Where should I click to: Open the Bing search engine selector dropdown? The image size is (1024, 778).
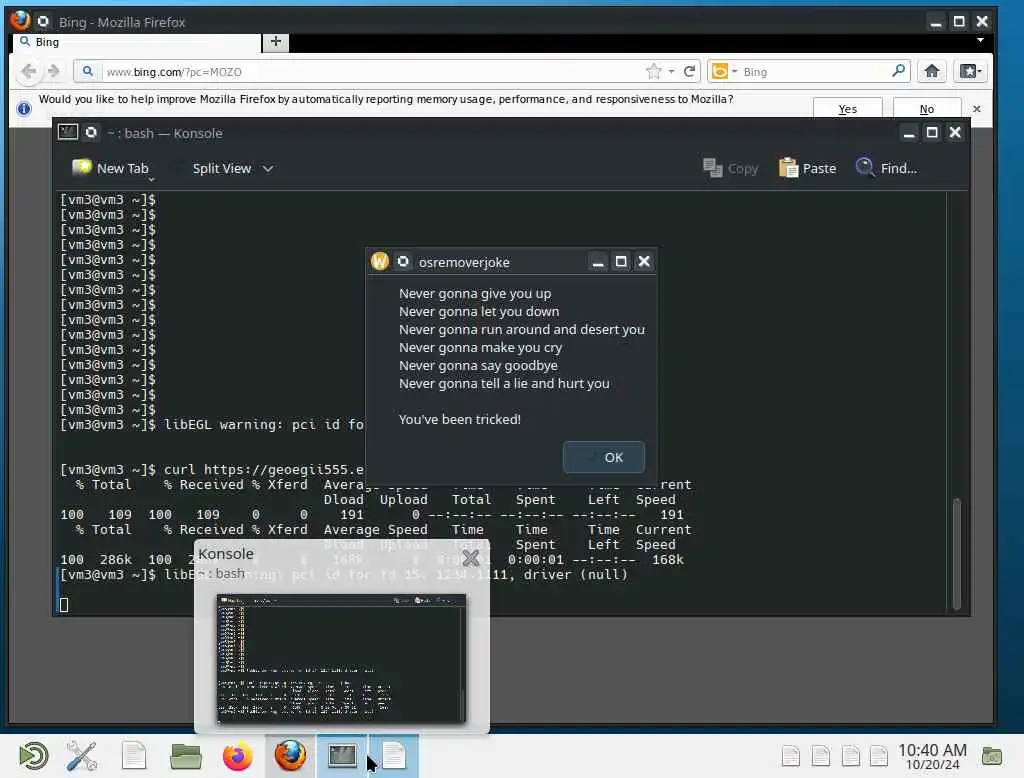[x=724, y=71]
